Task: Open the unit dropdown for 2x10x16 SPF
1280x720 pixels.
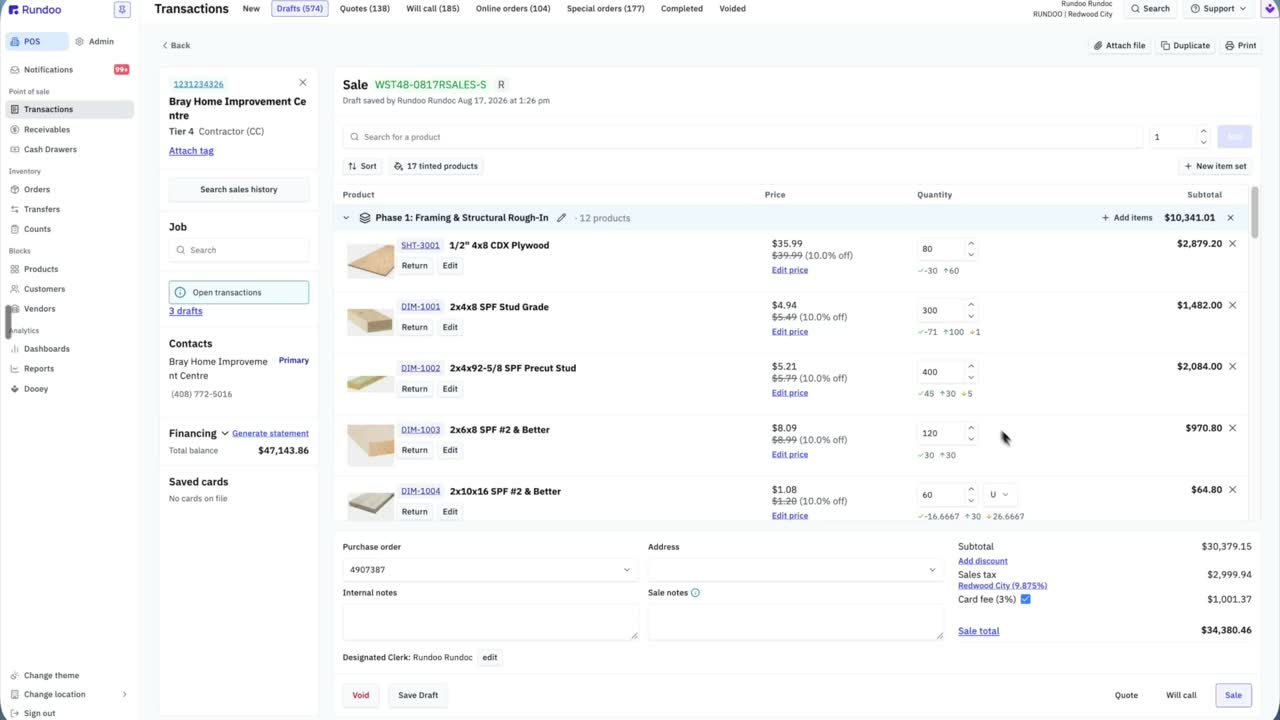Action: pos(1000,495)
